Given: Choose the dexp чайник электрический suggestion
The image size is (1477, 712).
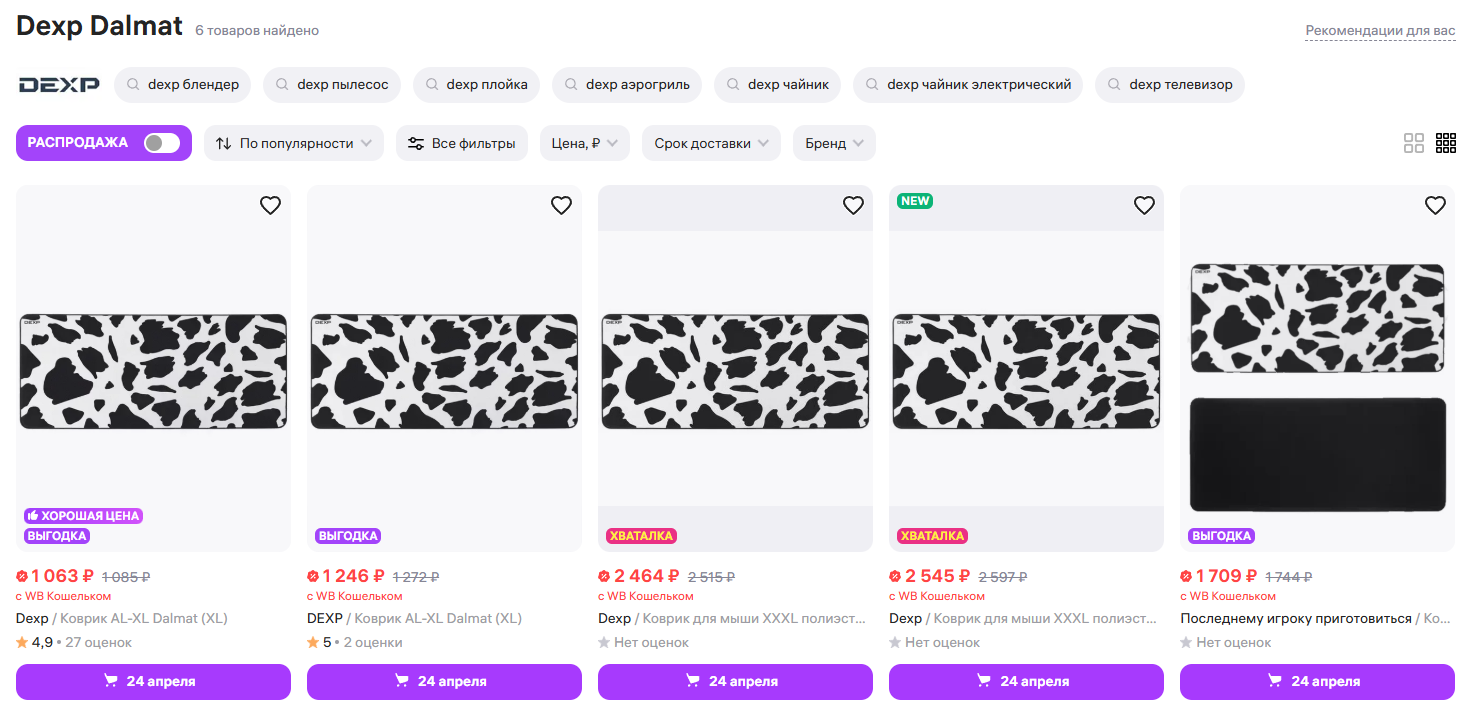Looking at the screenshot, I should (x=968, y=85).
